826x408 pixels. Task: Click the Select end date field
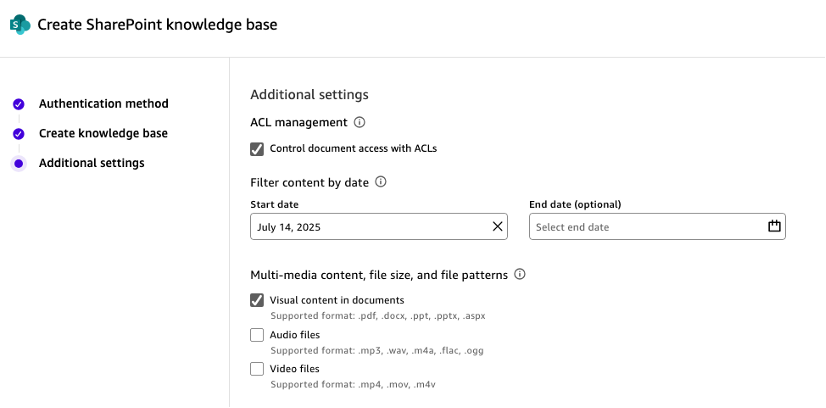(x=657, y=226)
